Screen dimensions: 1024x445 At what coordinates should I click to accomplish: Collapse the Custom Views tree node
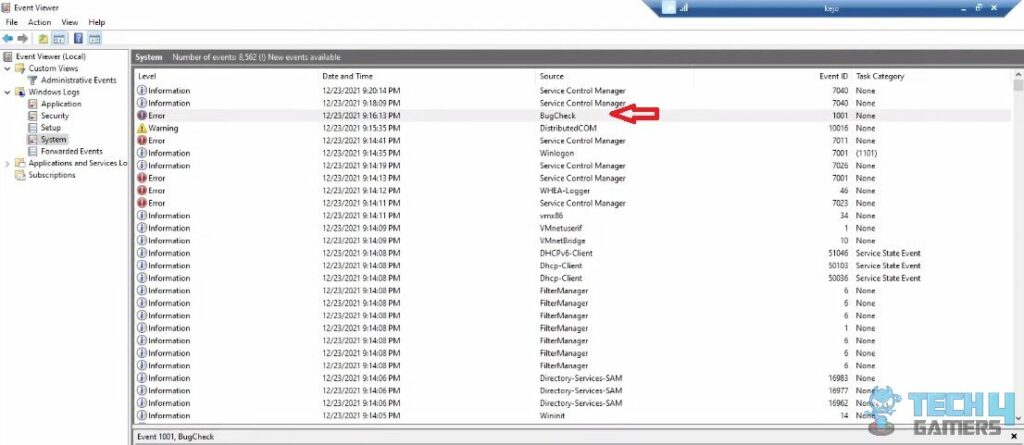(8, 69)
